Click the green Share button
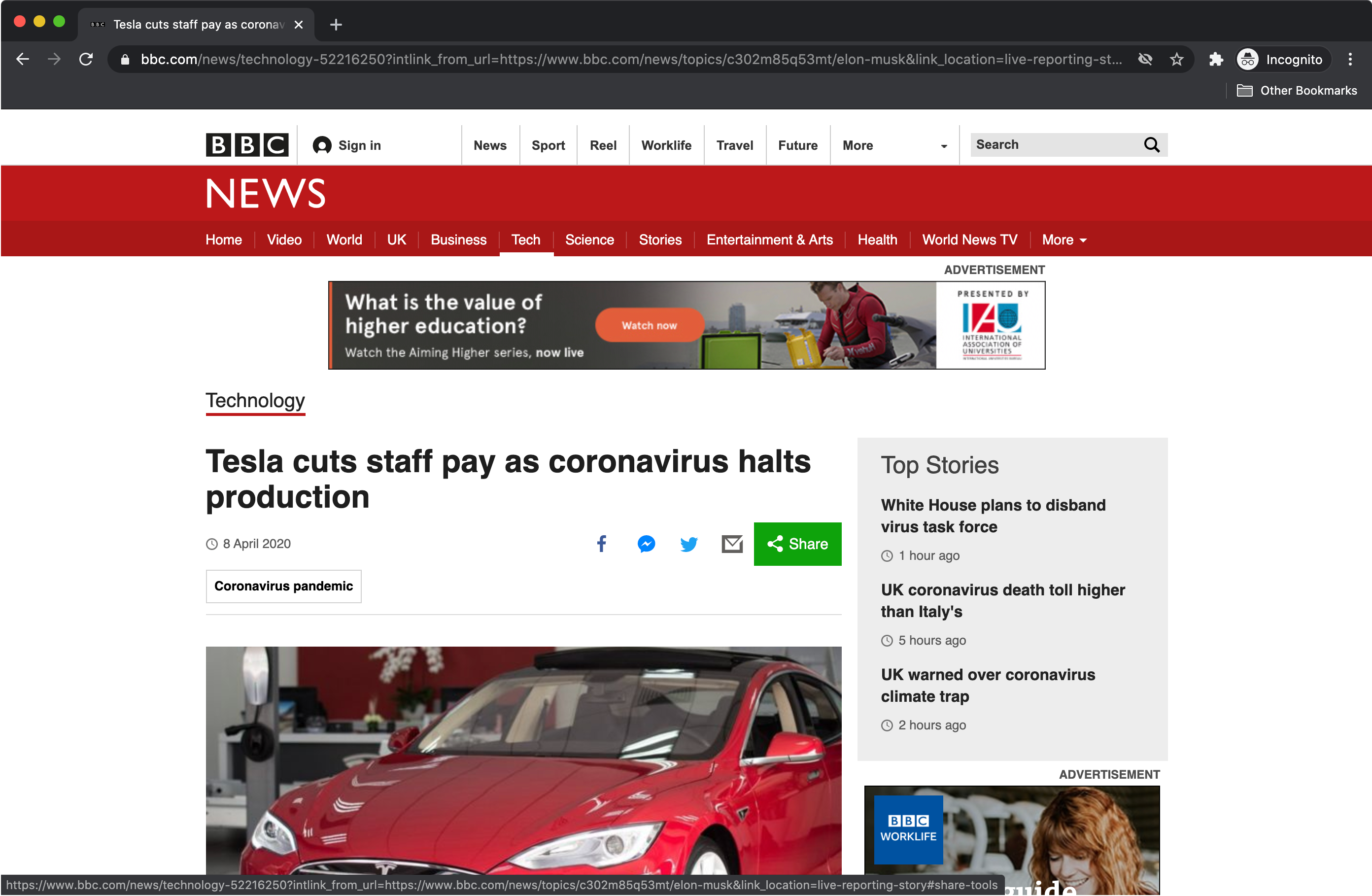1372x896 pixels. [797, 544]
